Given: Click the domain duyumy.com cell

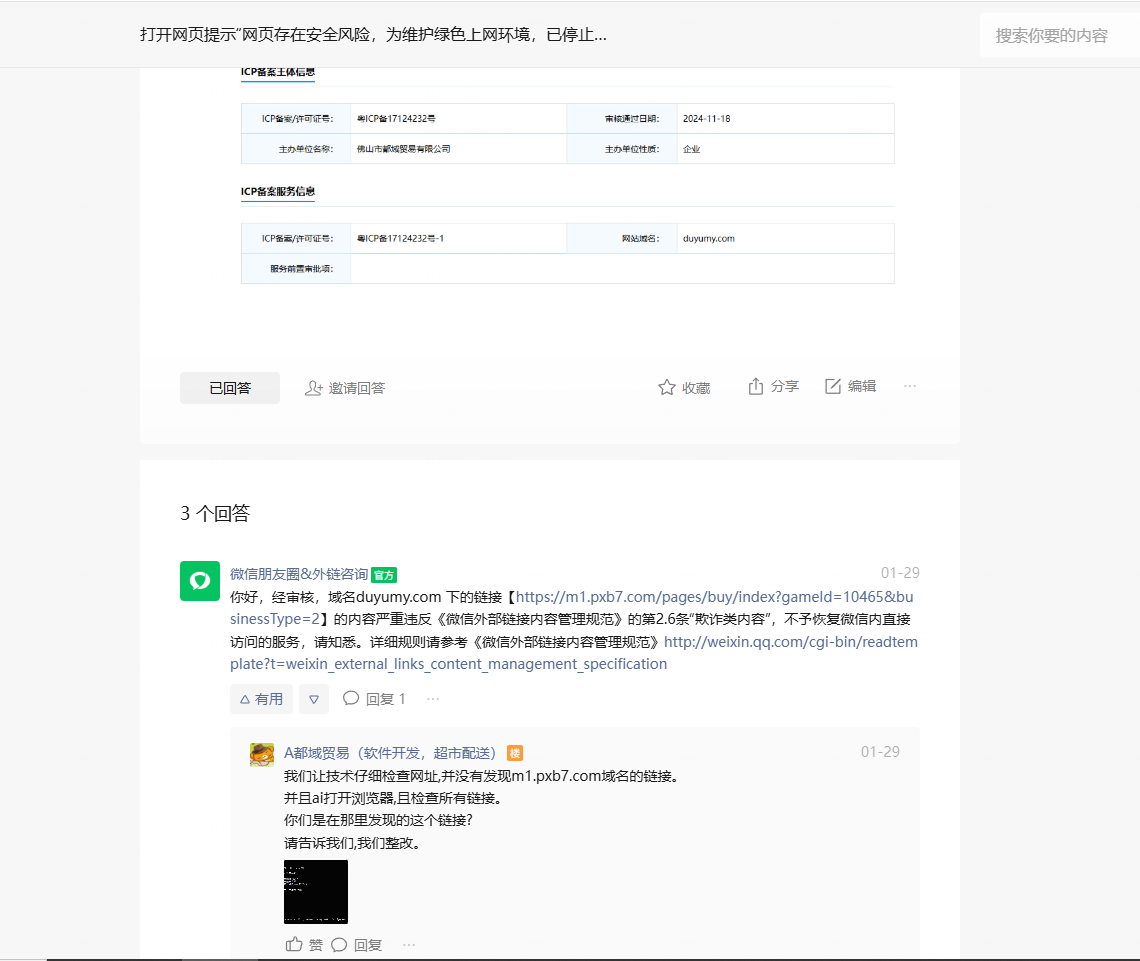Looking at the screenshot, I should coord(785,238).
